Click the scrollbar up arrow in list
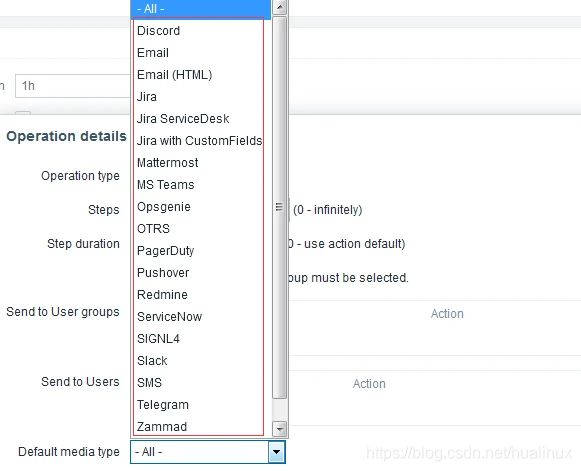The image size is (581, 471). (280, 7)
